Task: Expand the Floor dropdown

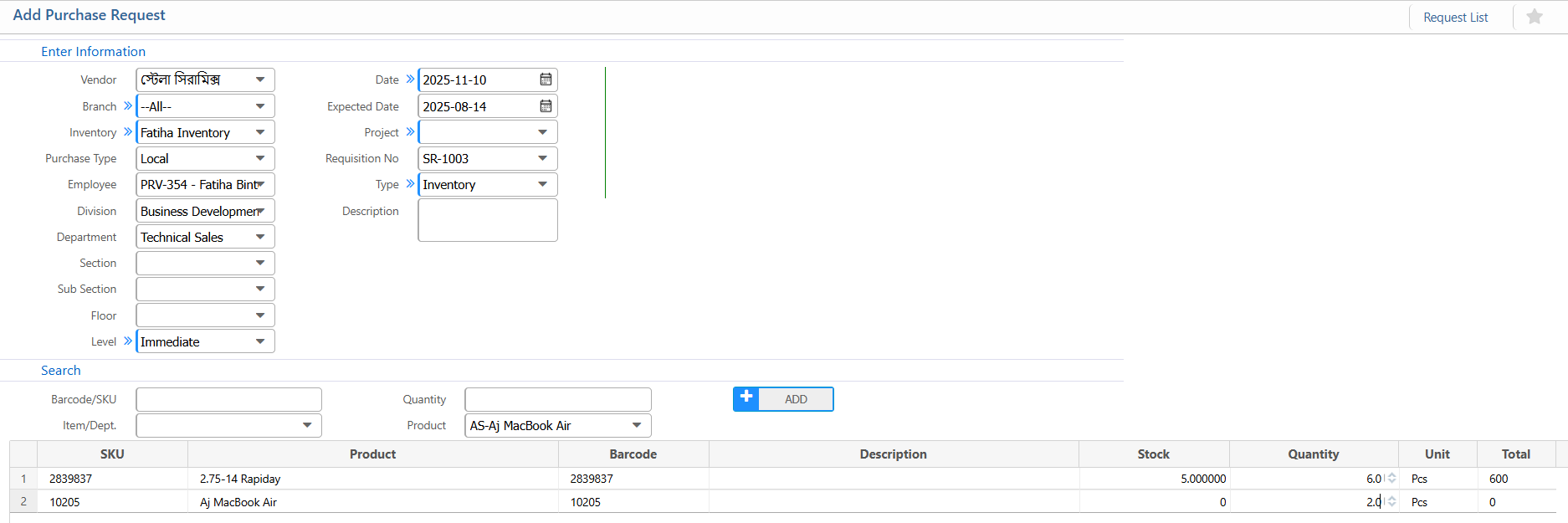Action: point(260,315)
